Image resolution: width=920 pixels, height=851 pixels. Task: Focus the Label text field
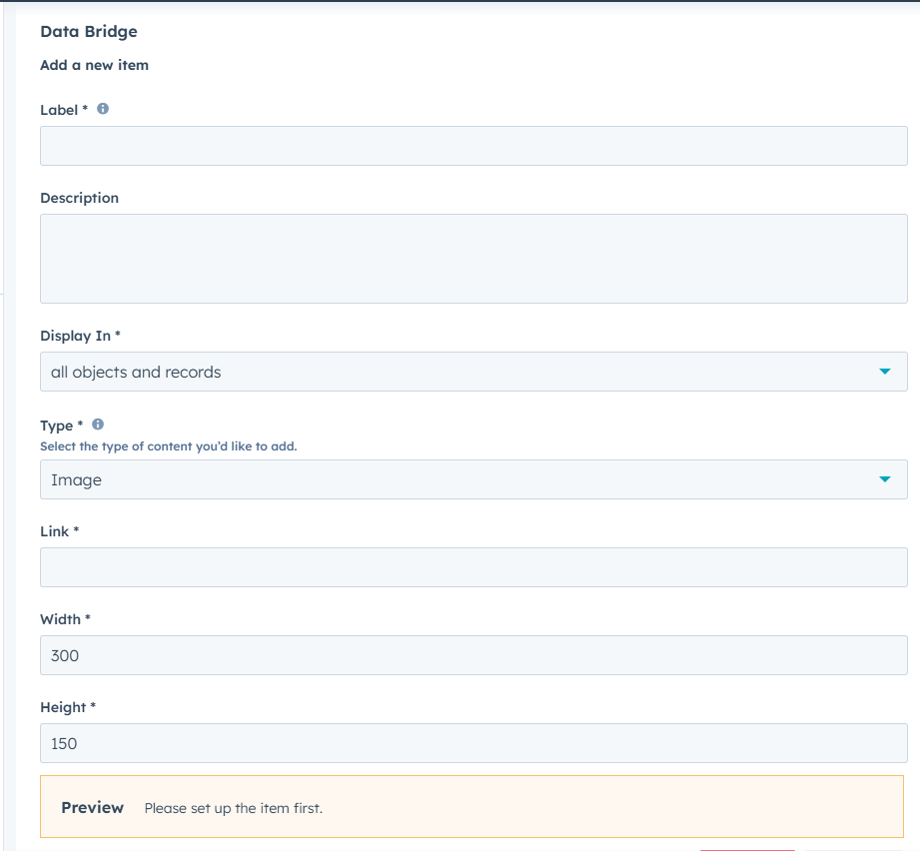[x=473, y=146]
